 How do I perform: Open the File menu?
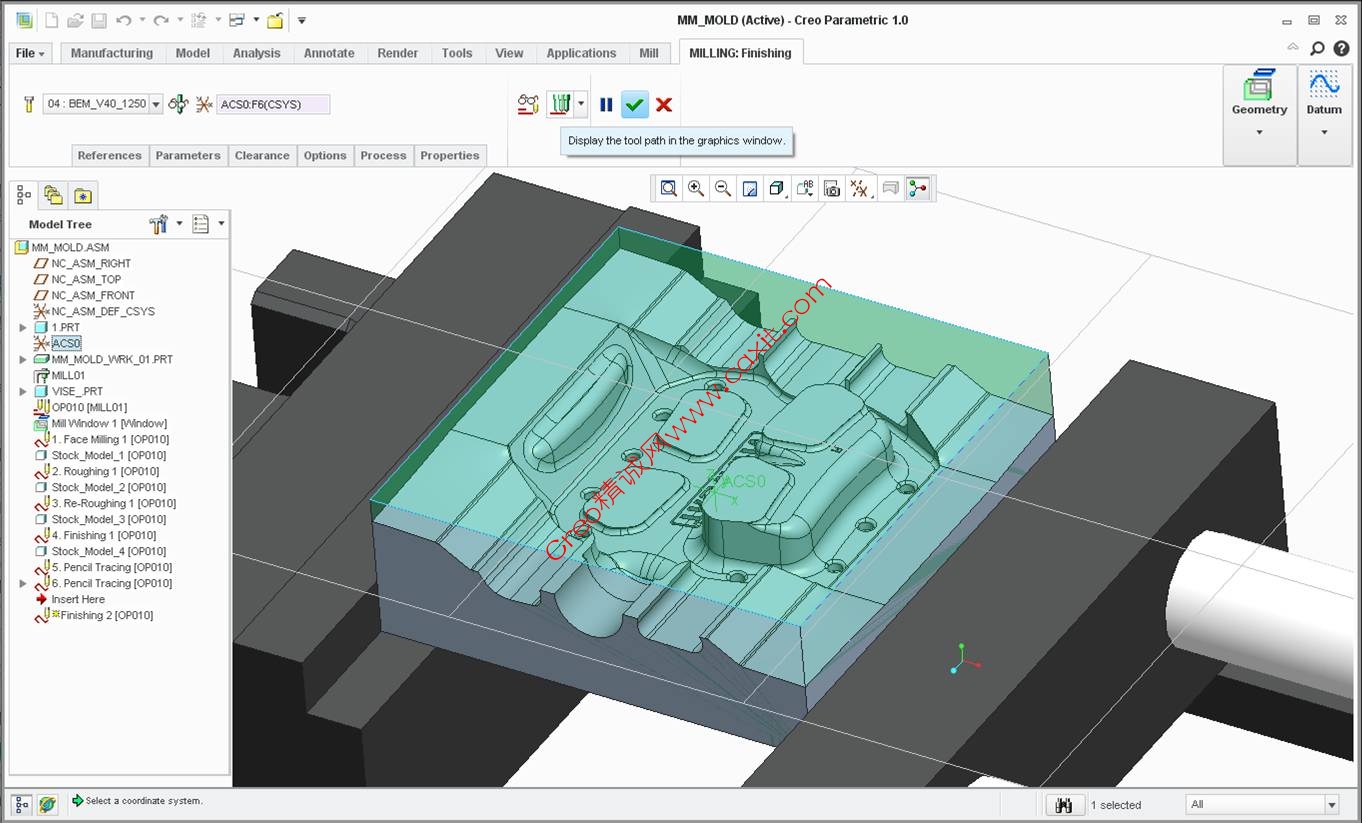pos(30,53)
